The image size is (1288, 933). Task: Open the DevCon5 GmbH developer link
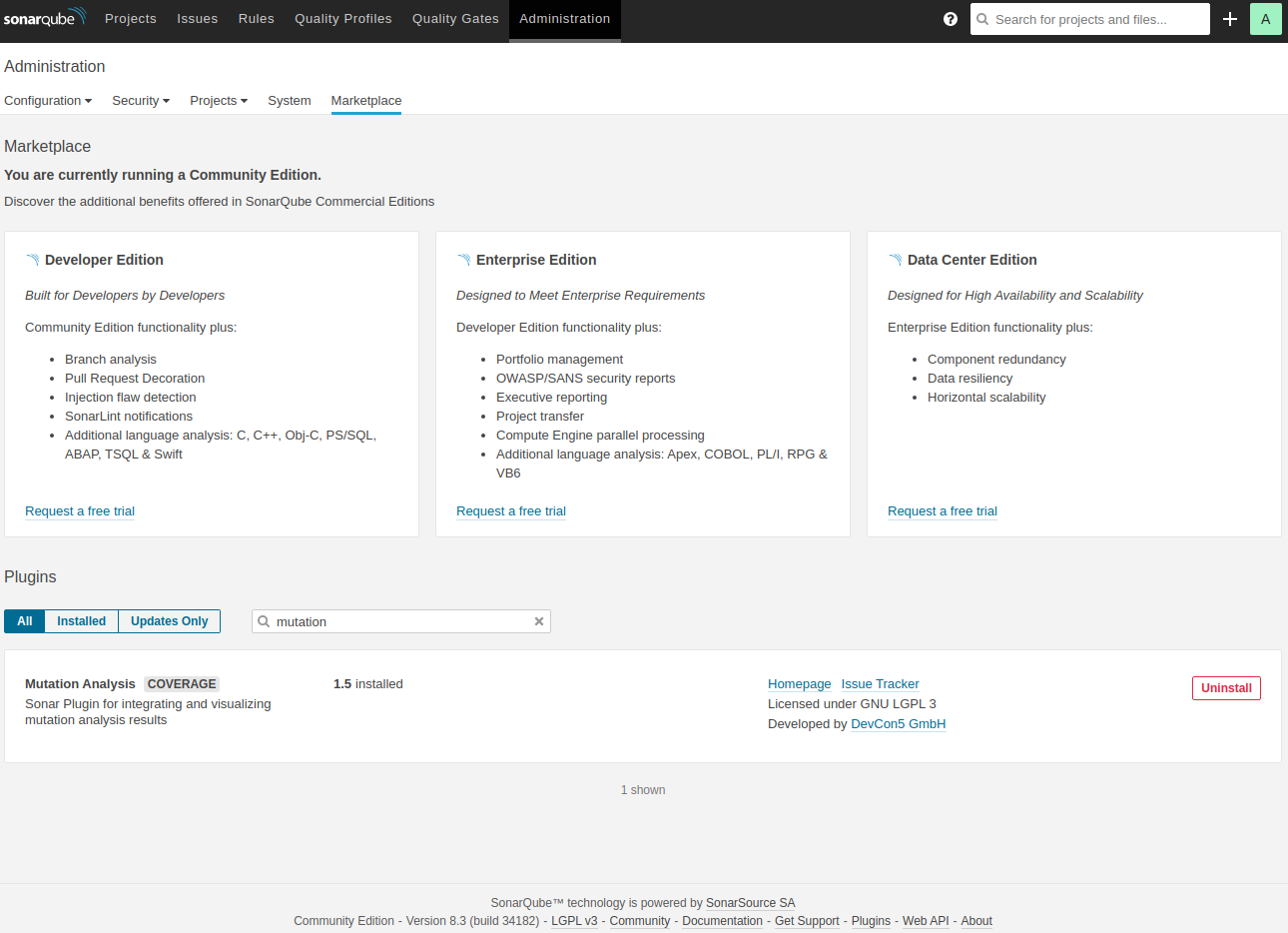(899, 724)
